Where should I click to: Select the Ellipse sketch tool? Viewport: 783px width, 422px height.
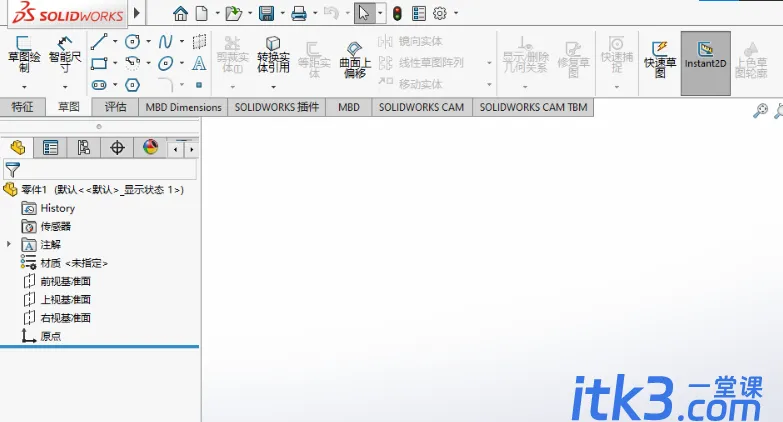coord(165,63)
